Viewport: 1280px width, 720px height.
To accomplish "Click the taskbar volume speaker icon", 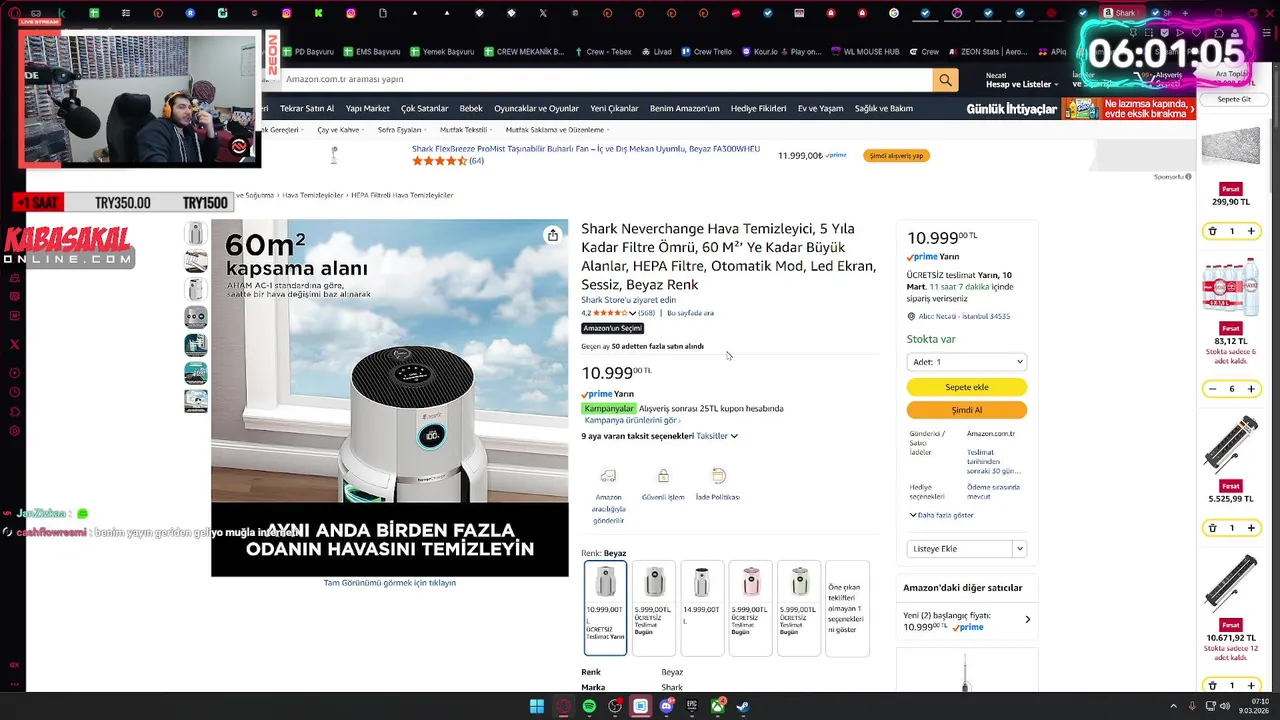I will pyautogui.click(x=1224, y=706).
